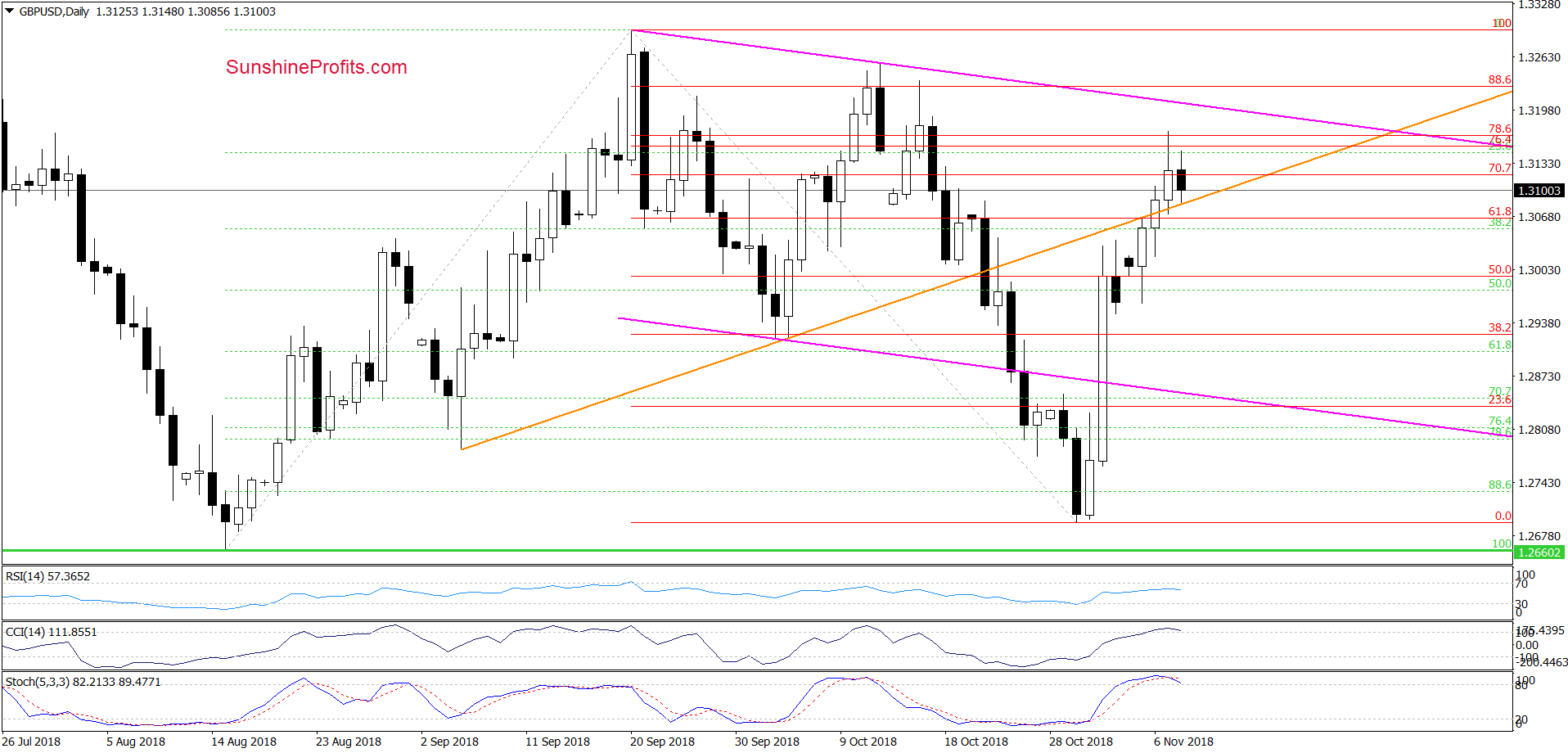Select the lower magenta descending channel line

(x=1064, y=376)
